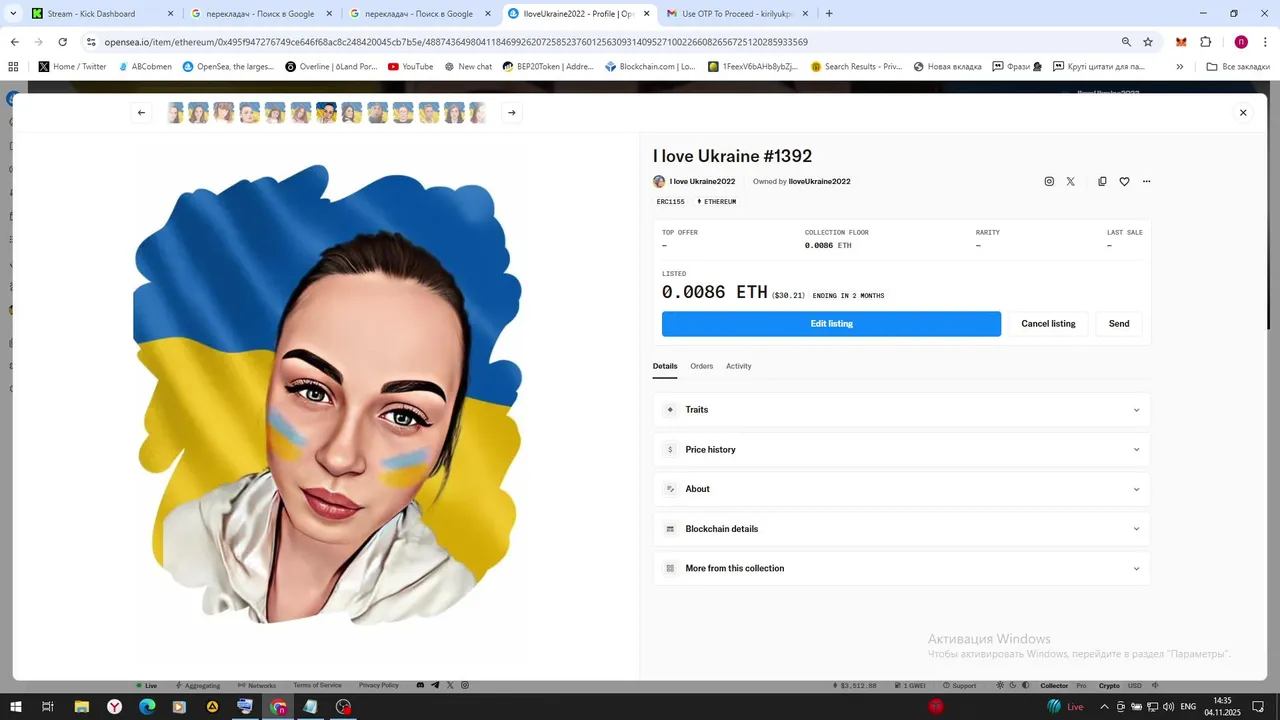Viewport: 1280px width, 720px height.
Task: Open the three-dots more options menu
Action: 1146,182
